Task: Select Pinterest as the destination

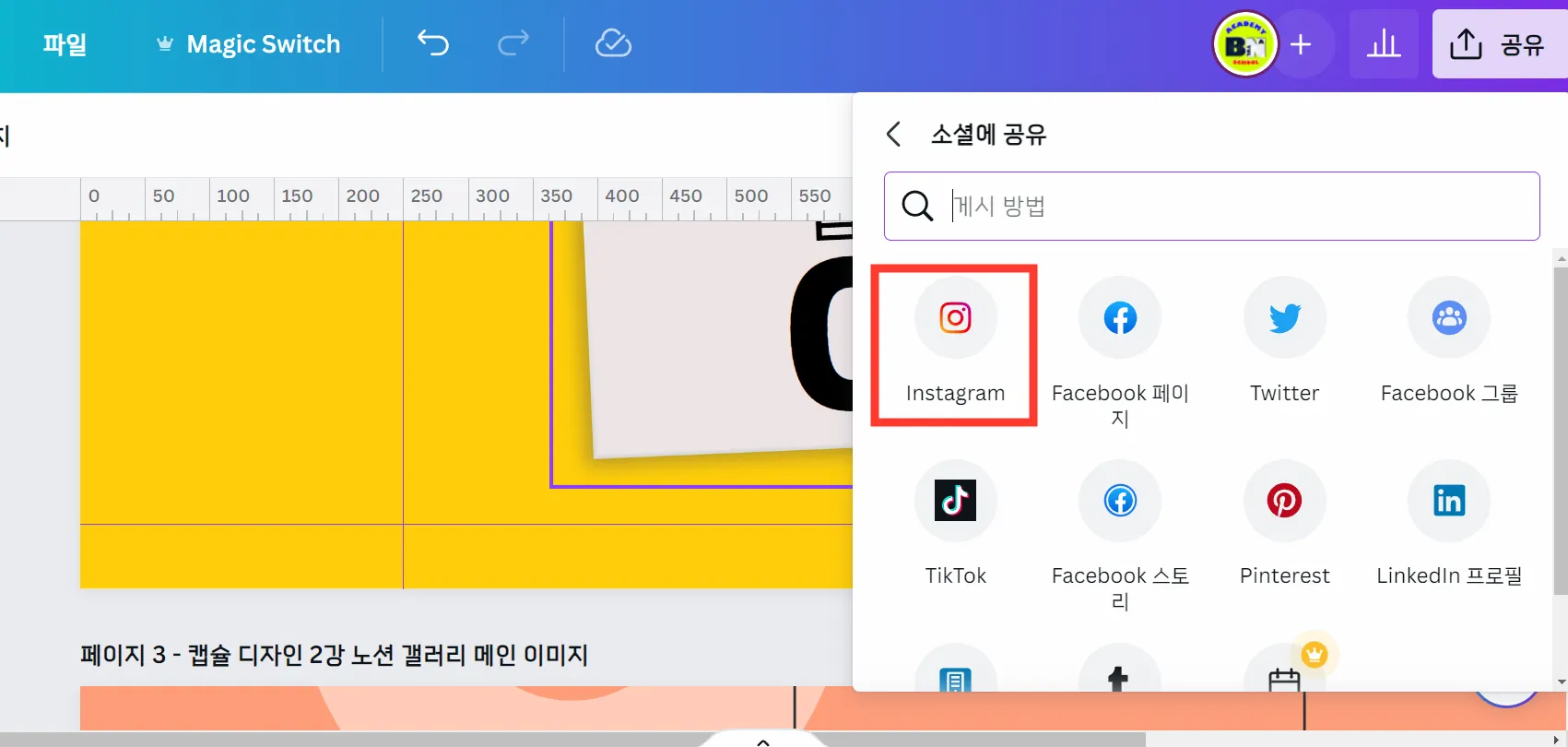Action: pos(1284,524)
